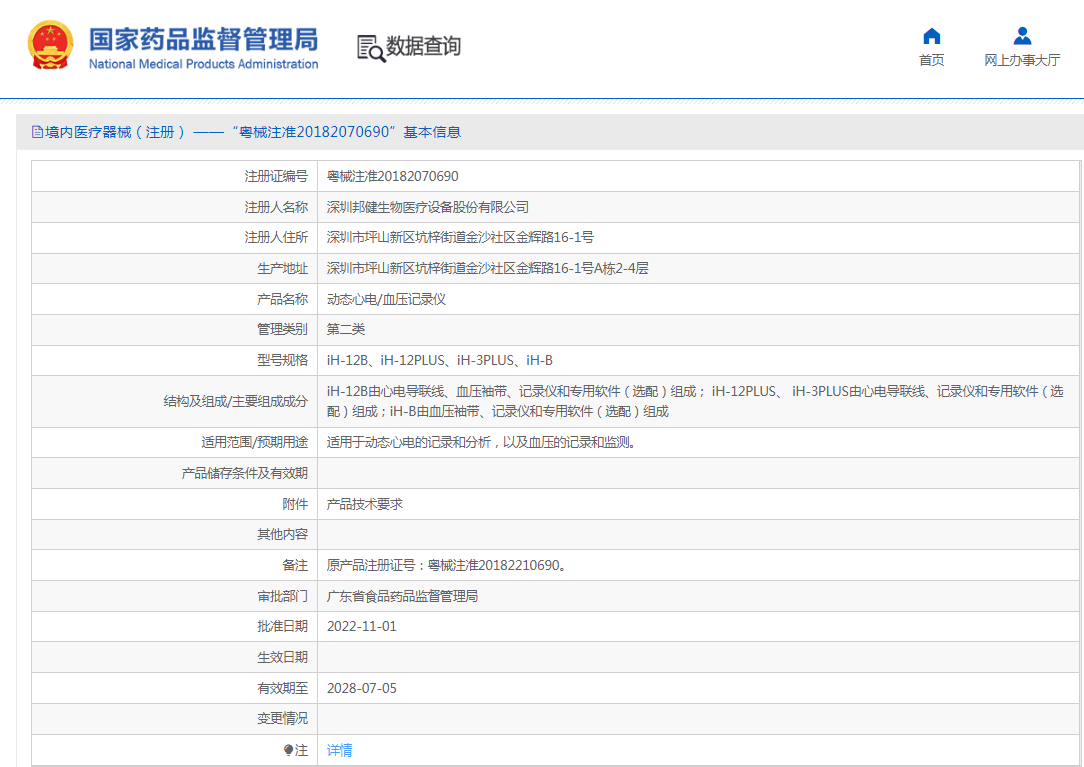Click the 数据查询 magnifier document icon
The height and width of the screenshot is (767, 1084).
click(x=369, y=46)
